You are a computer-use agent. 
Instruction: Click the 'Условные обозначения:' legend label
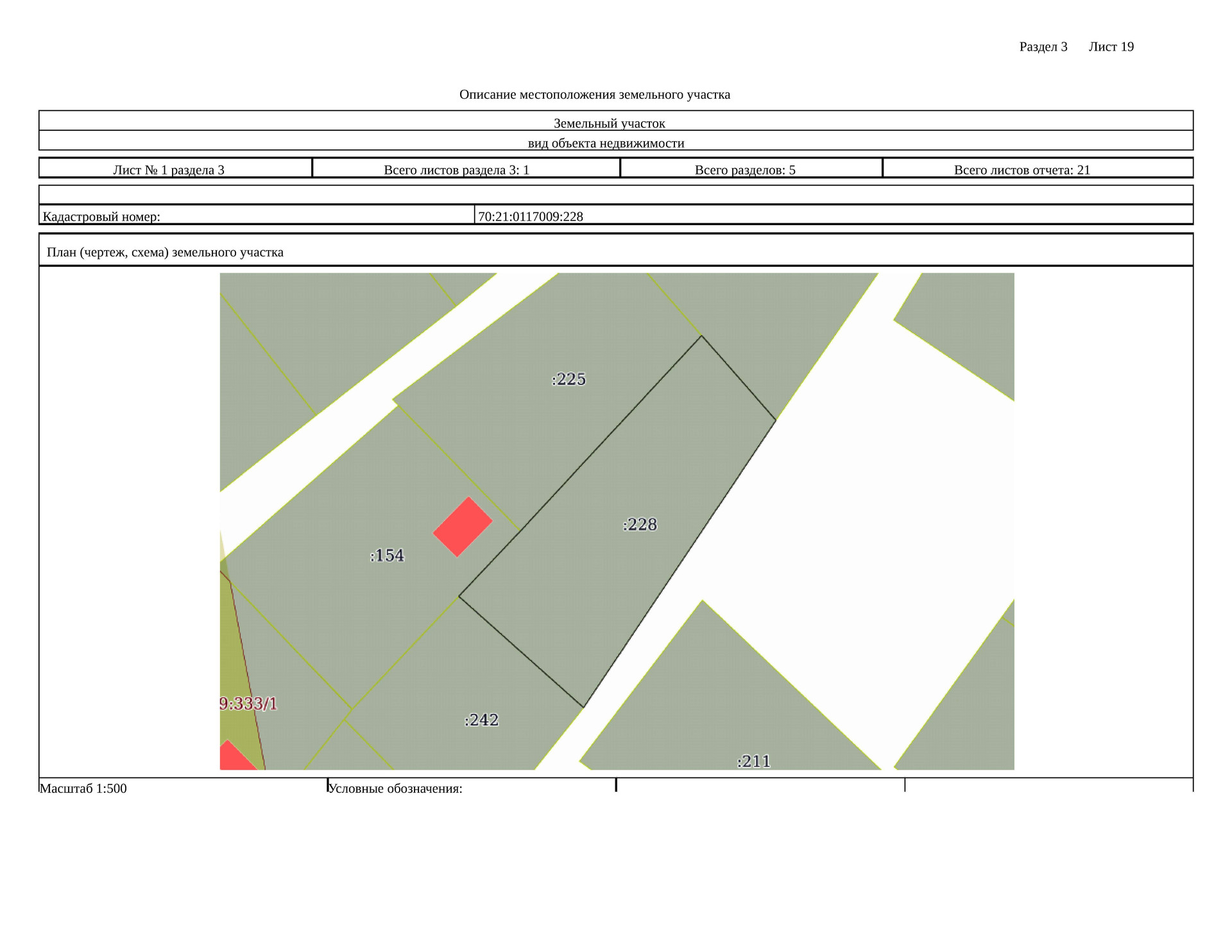(x=395, y=788)
